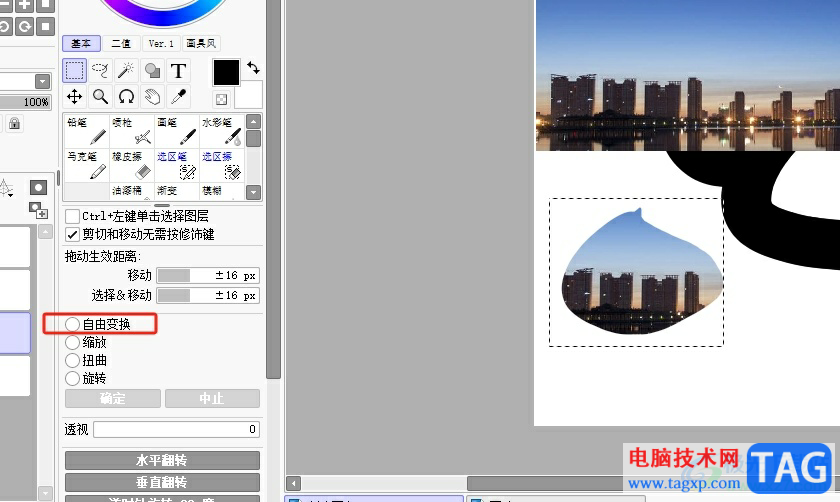Choose the 水彩笔 watercolor brush

click(222, 131)
